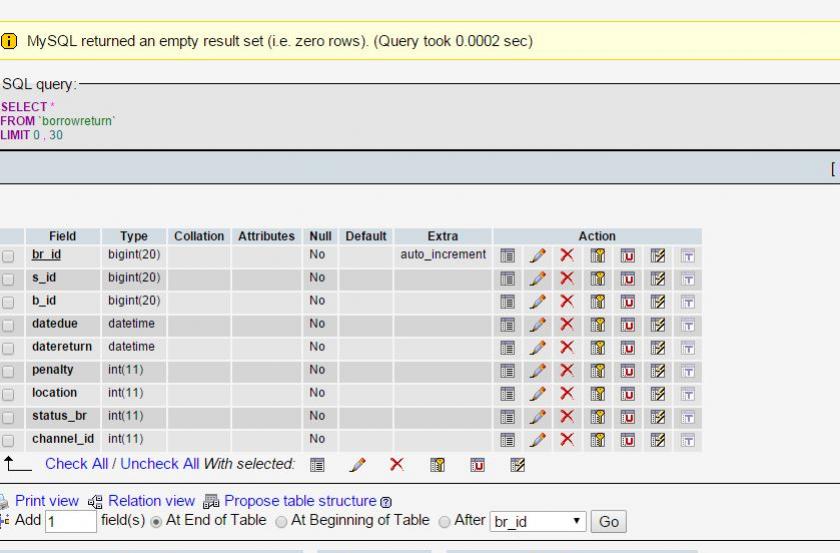Open the After field dropdown showing br_id
This screenshot has width=840, height=553.
coord(538,521)
